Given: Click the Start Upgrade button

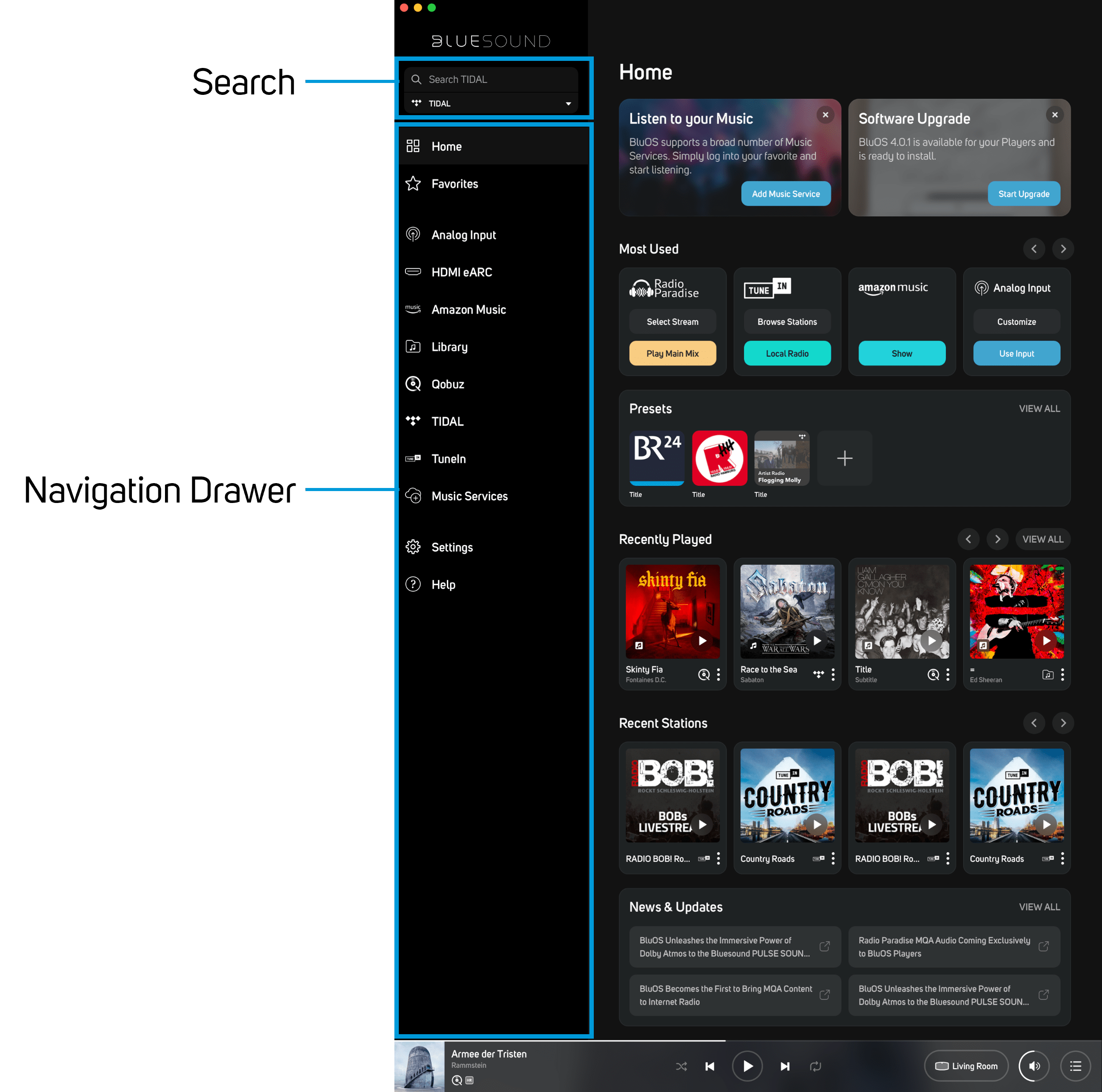Looking at the screenshot, I should click(1024, 193).
